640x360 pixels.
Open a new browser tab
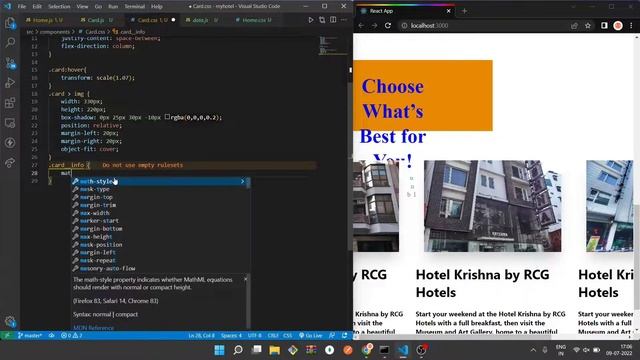click(464, 11)
